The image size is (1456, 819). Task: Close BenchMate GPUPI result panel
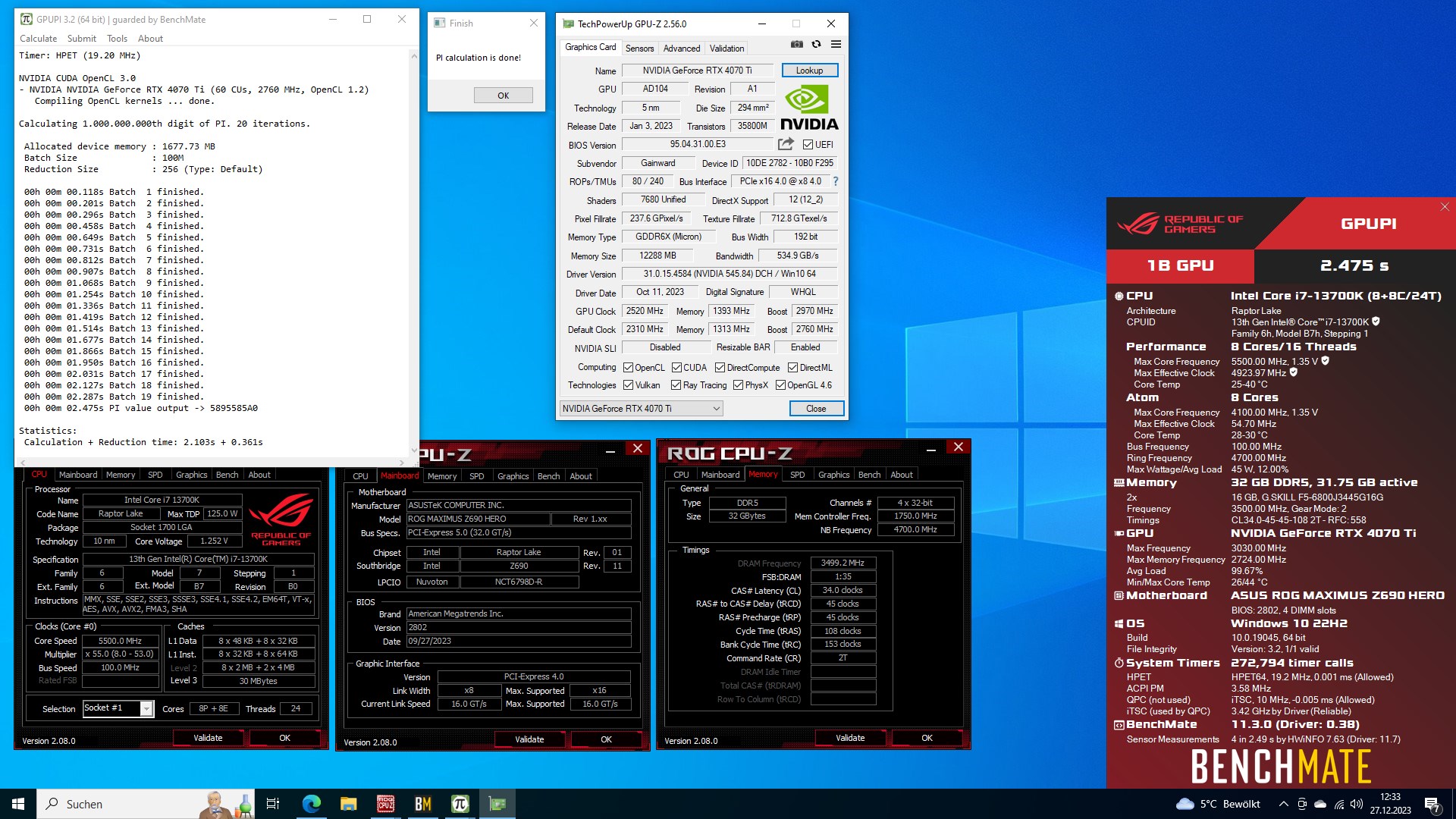[1445, 207]
